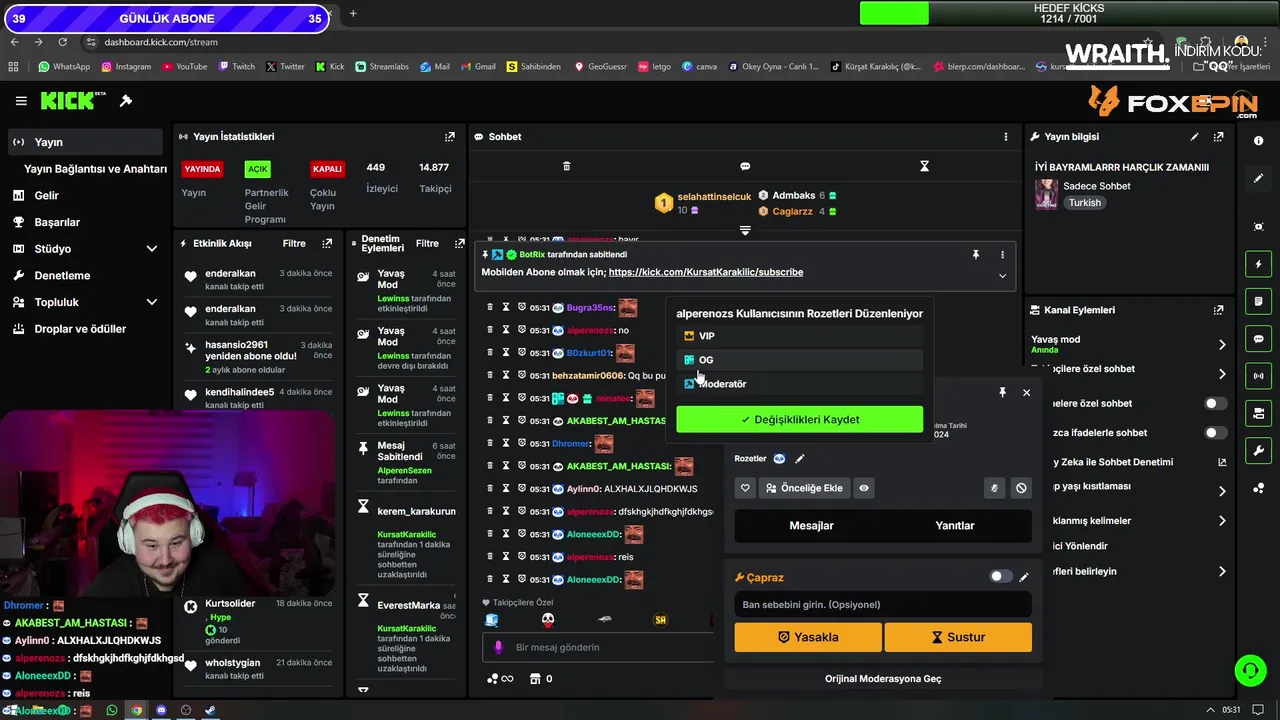Viewport: 1280px width, 720px height.
Task: Click the lightning bolt icon in right sidebar
Action: click(1258, 264)
